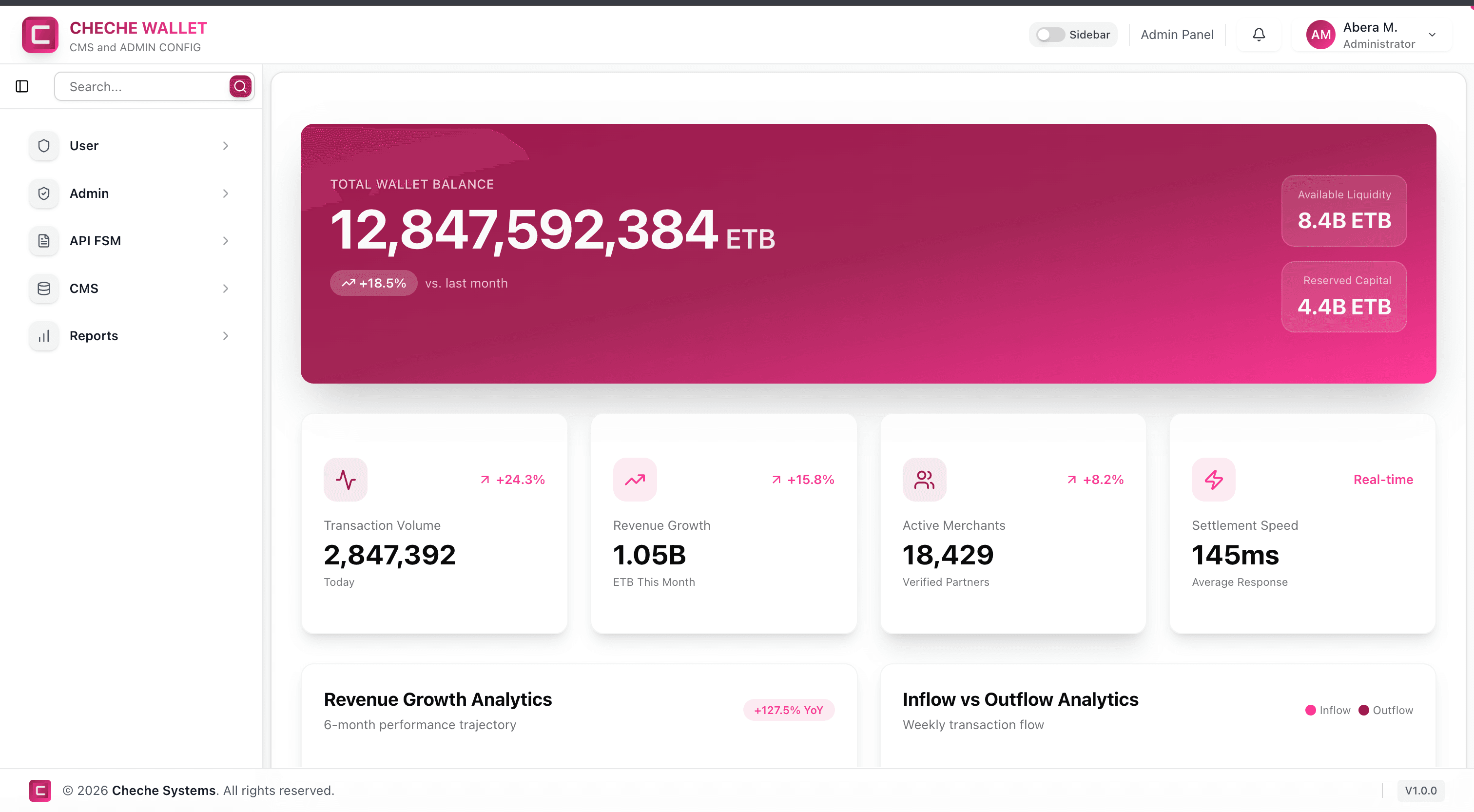Click inside the Search field
1474x812 pixels.
click(x=143, y=86)
